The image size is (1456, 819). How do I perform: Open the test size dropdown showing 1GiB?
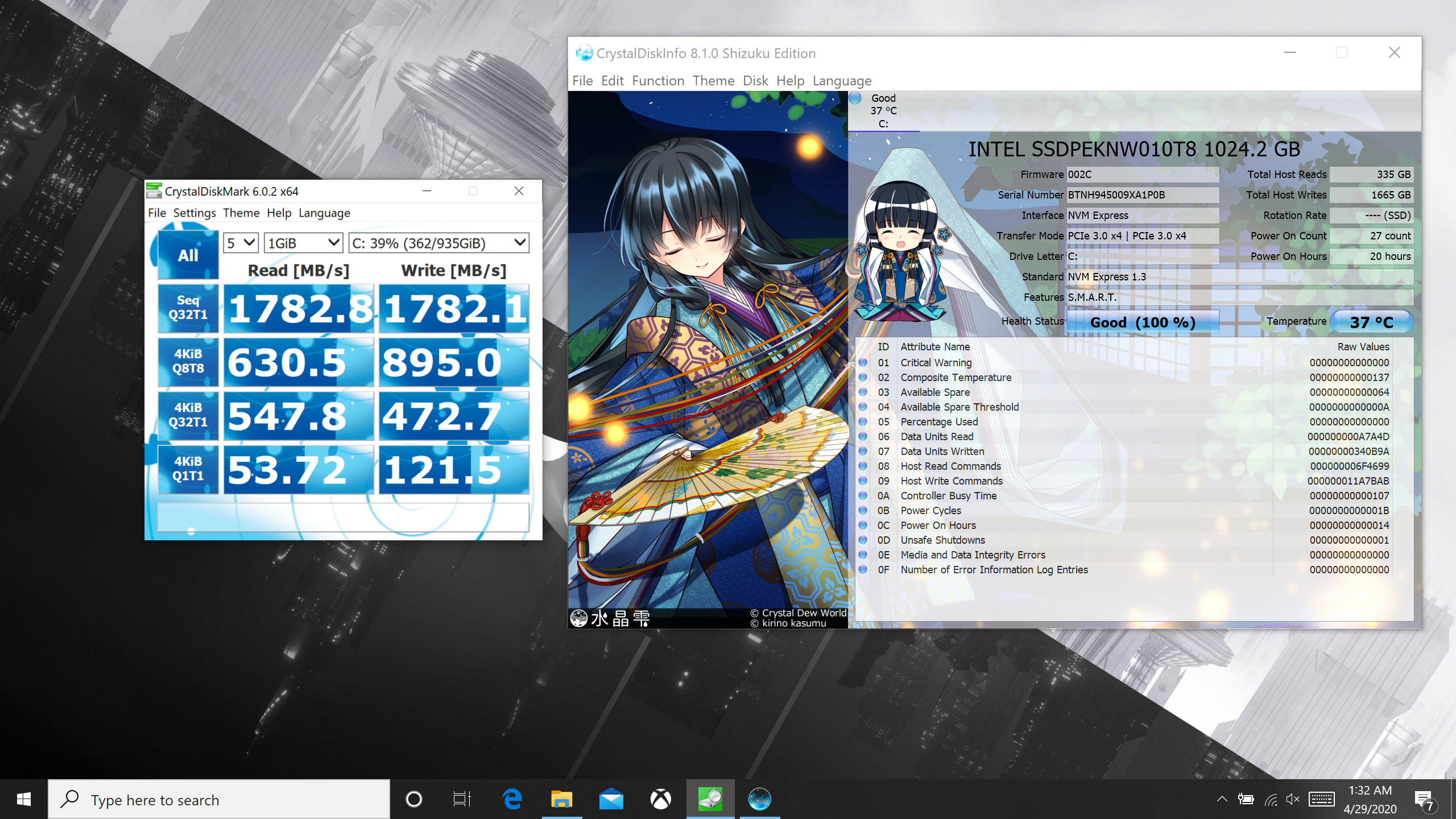tap(303, 243)
